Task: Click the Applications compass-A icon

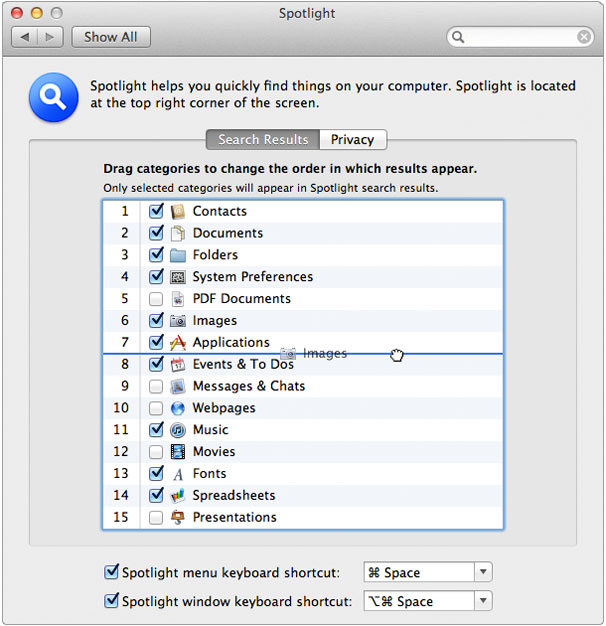Action: coord(178,343)
